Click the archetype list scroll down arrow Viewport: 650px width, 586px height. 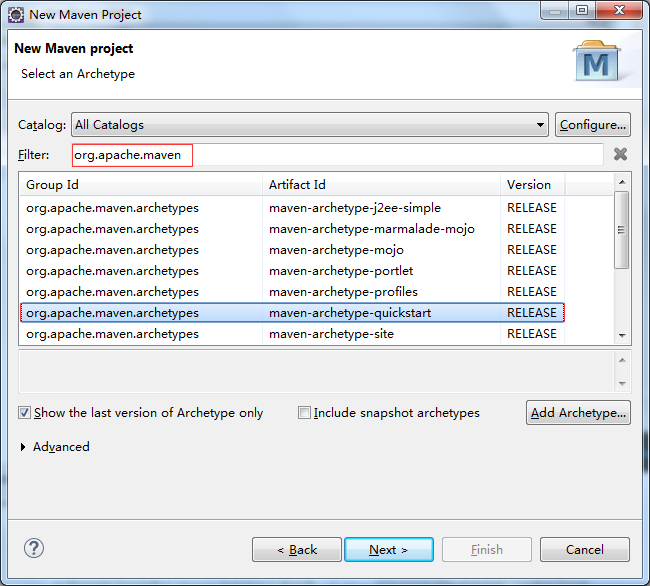coord(622,336)
